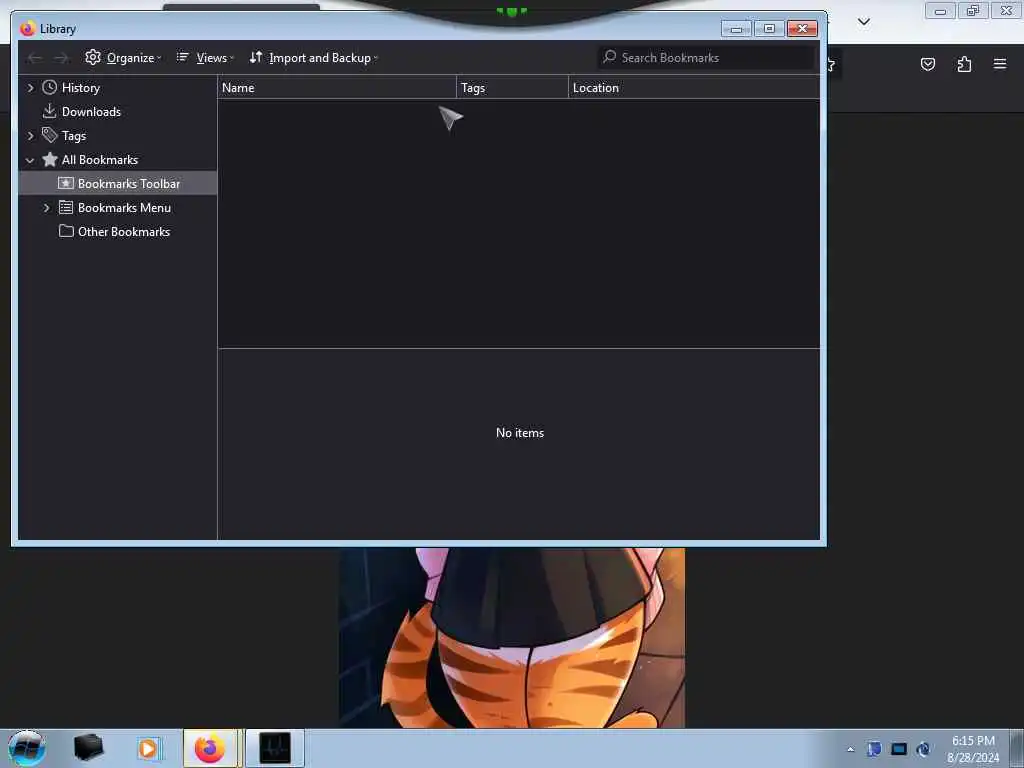Image resolution: width=1024 pixels, height=768 pixels.
Task: Maximize the Library window
Action: 769,29
